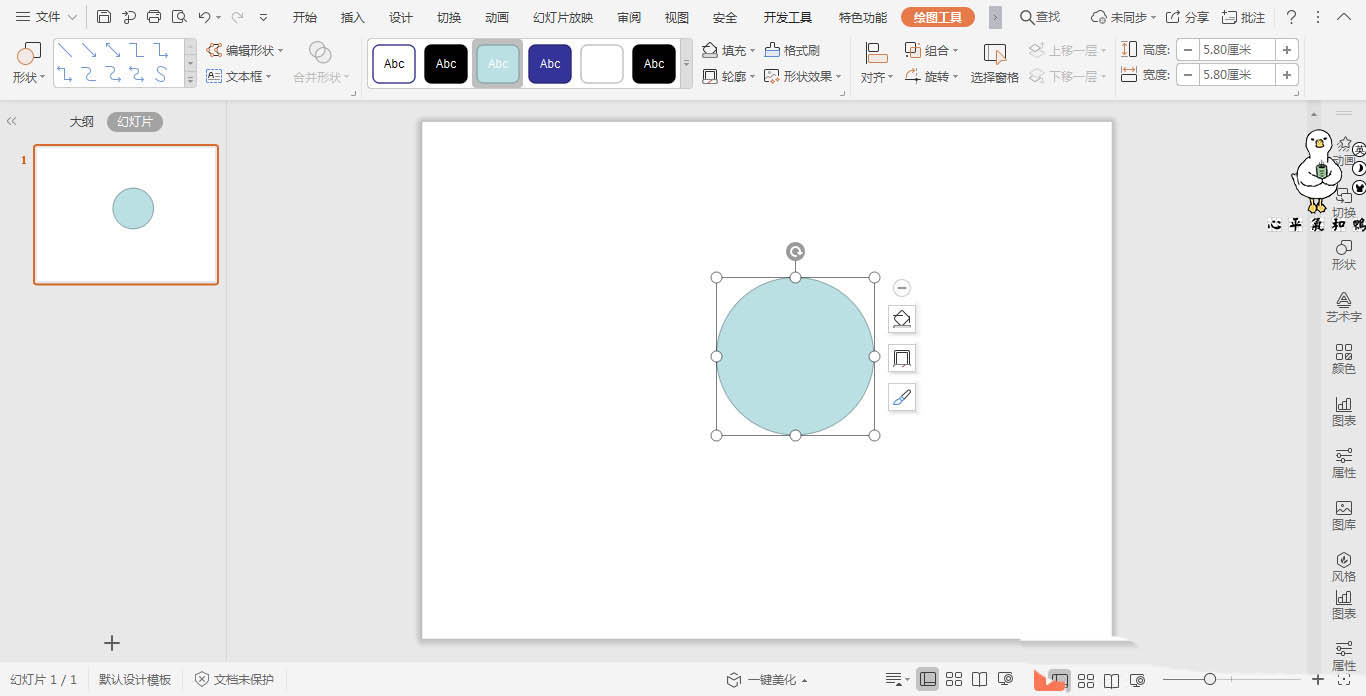This screenshot has width=1366, height=696.
Task: Click the print icon in quick access toolbar
Action: click(x=154, y=17)
